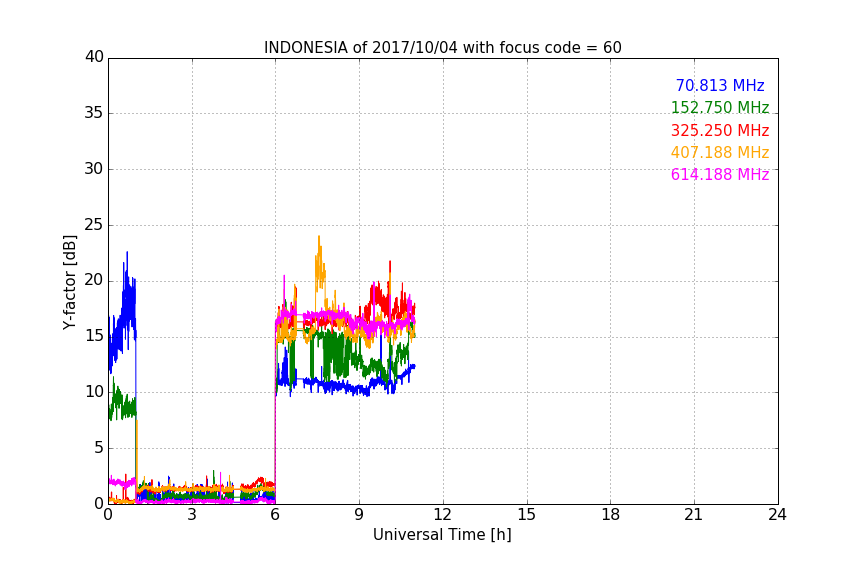Image resolution: width=864 pixels, height=576 pixels.
Task: Click the blue 70.813 MHz peak near 22 dB
Action: (x=127, y=254)
